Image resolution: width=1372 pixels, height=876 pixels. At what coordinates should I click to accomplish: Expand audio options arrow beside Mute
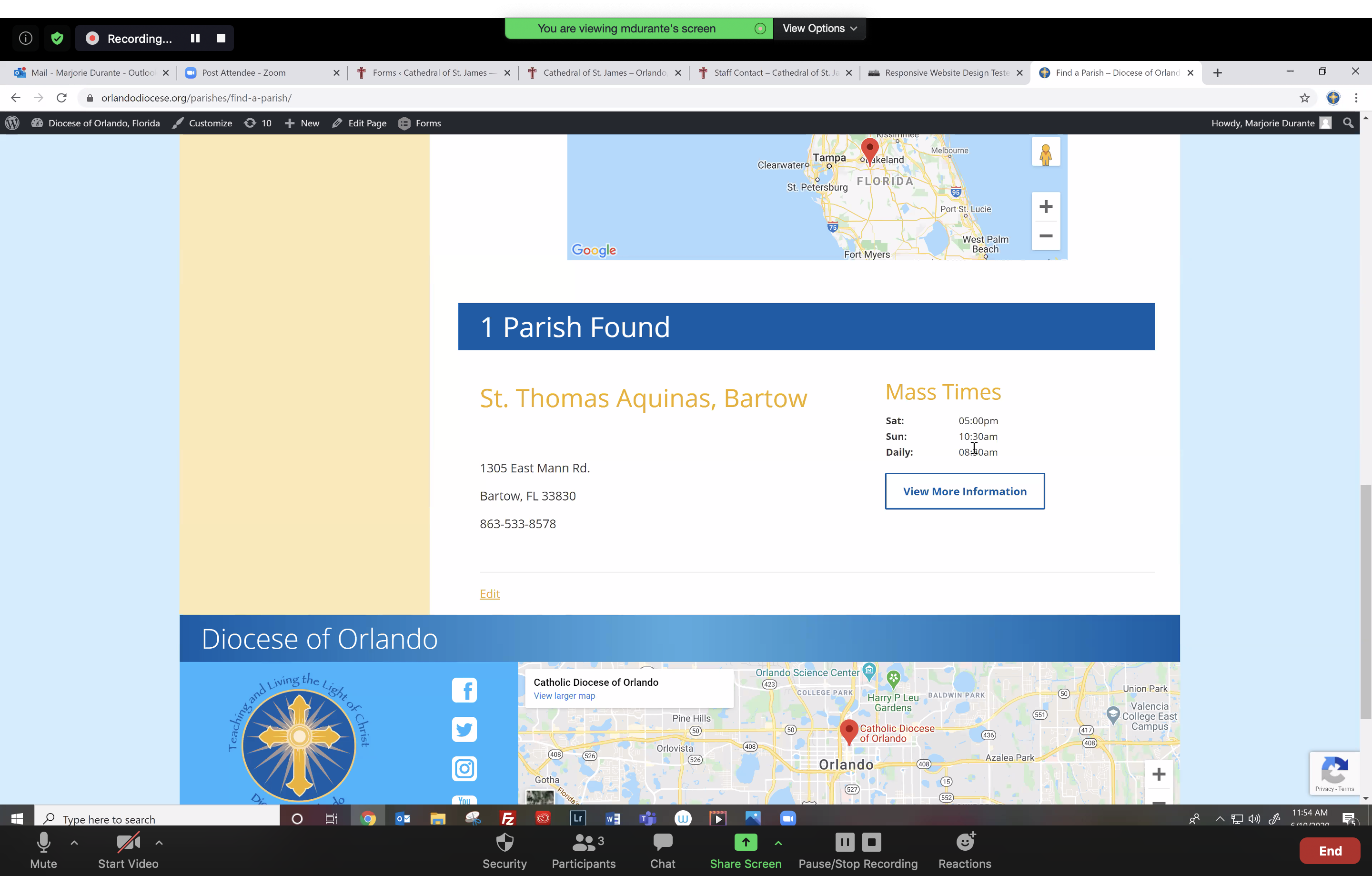click(74, 842)
